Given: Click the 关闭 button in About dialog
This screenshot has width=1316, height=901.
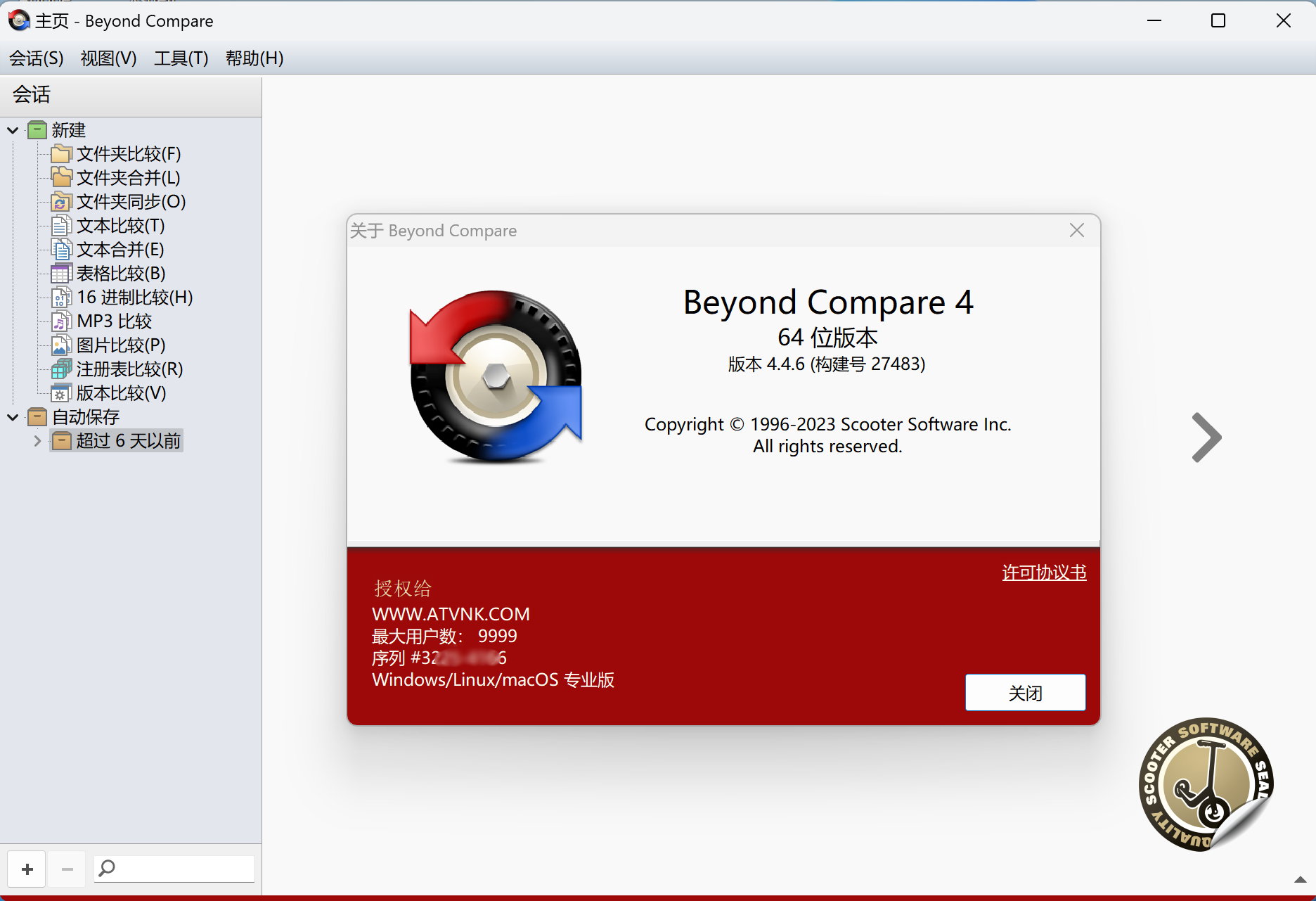Looking at the screenshot, I should [x=1025, y=693].
